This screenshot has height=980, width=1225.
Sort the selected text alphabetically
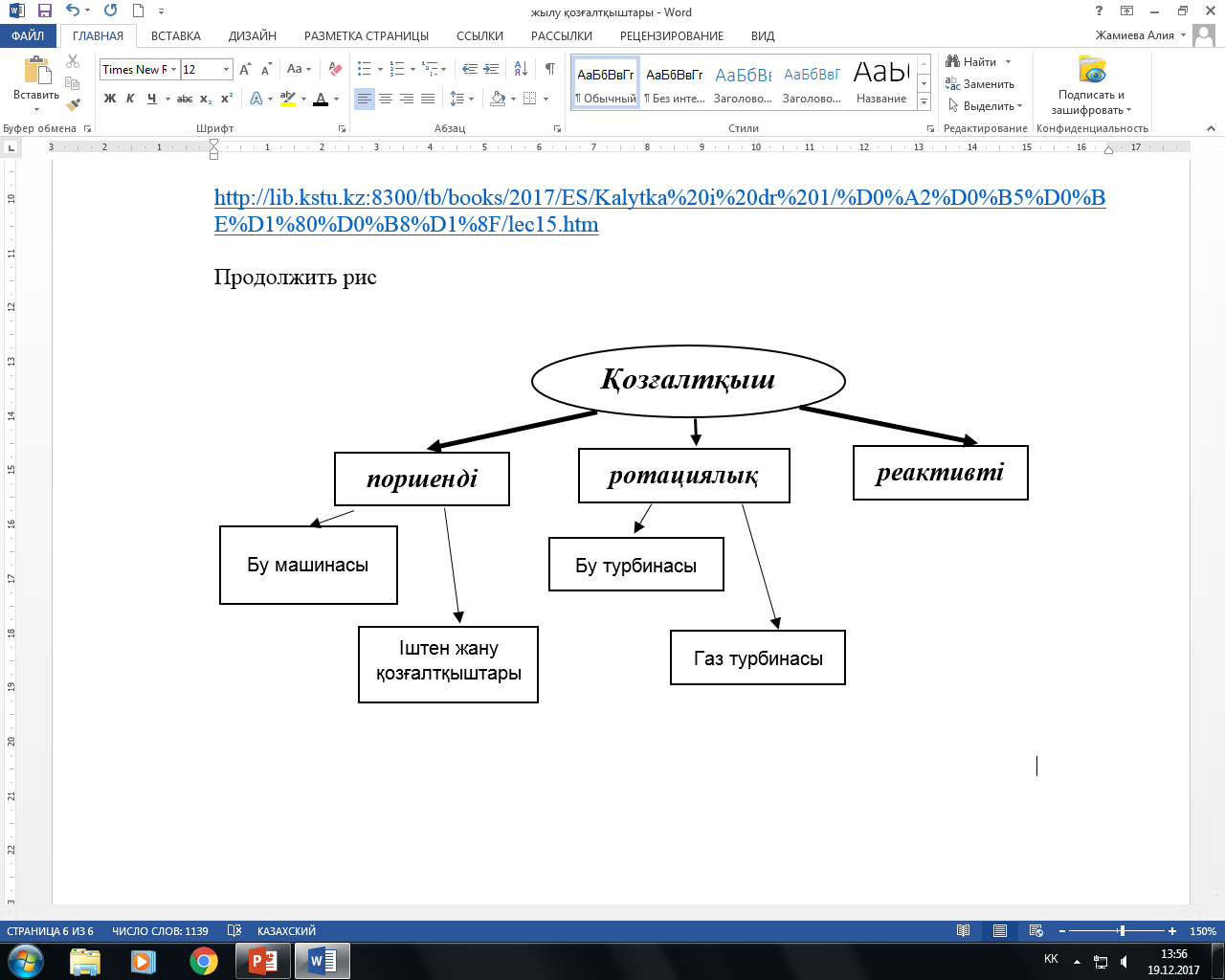521,69
